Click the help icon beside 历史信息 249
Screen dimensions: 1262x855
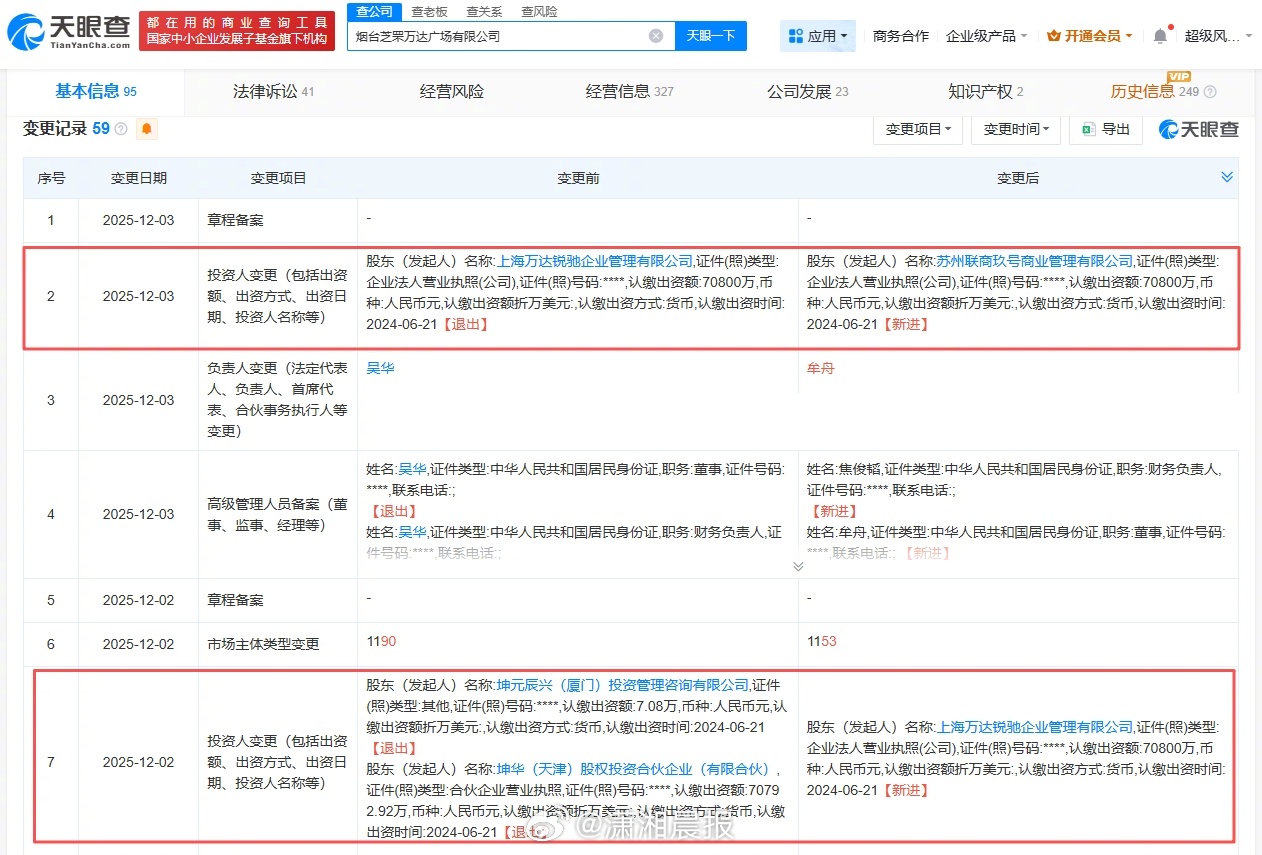[1210, 92]
